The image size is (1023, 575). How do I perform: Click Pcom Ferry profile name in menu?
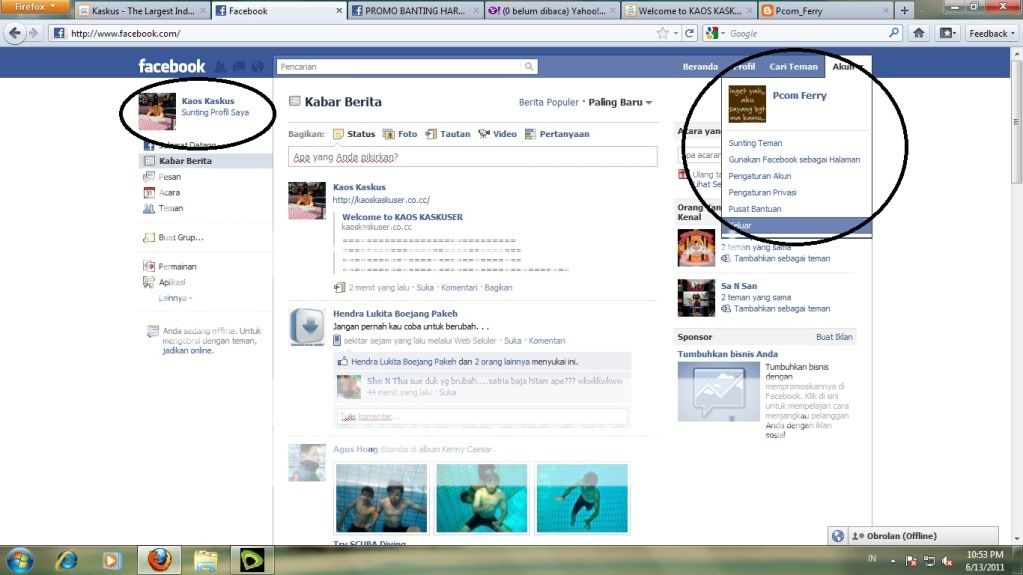coord(799,95)
